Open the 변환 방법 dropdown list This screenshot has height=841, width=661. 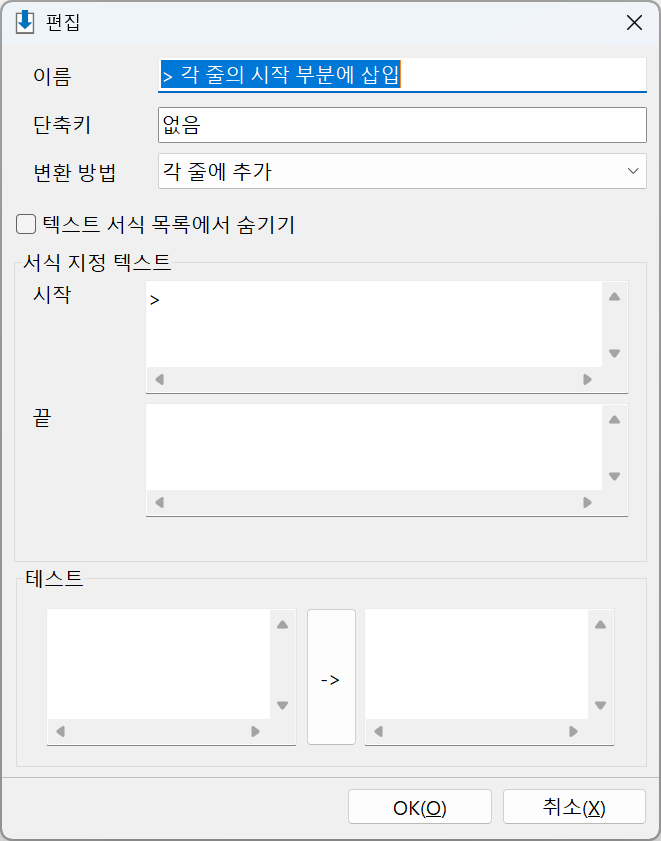(x=402, y=171)
